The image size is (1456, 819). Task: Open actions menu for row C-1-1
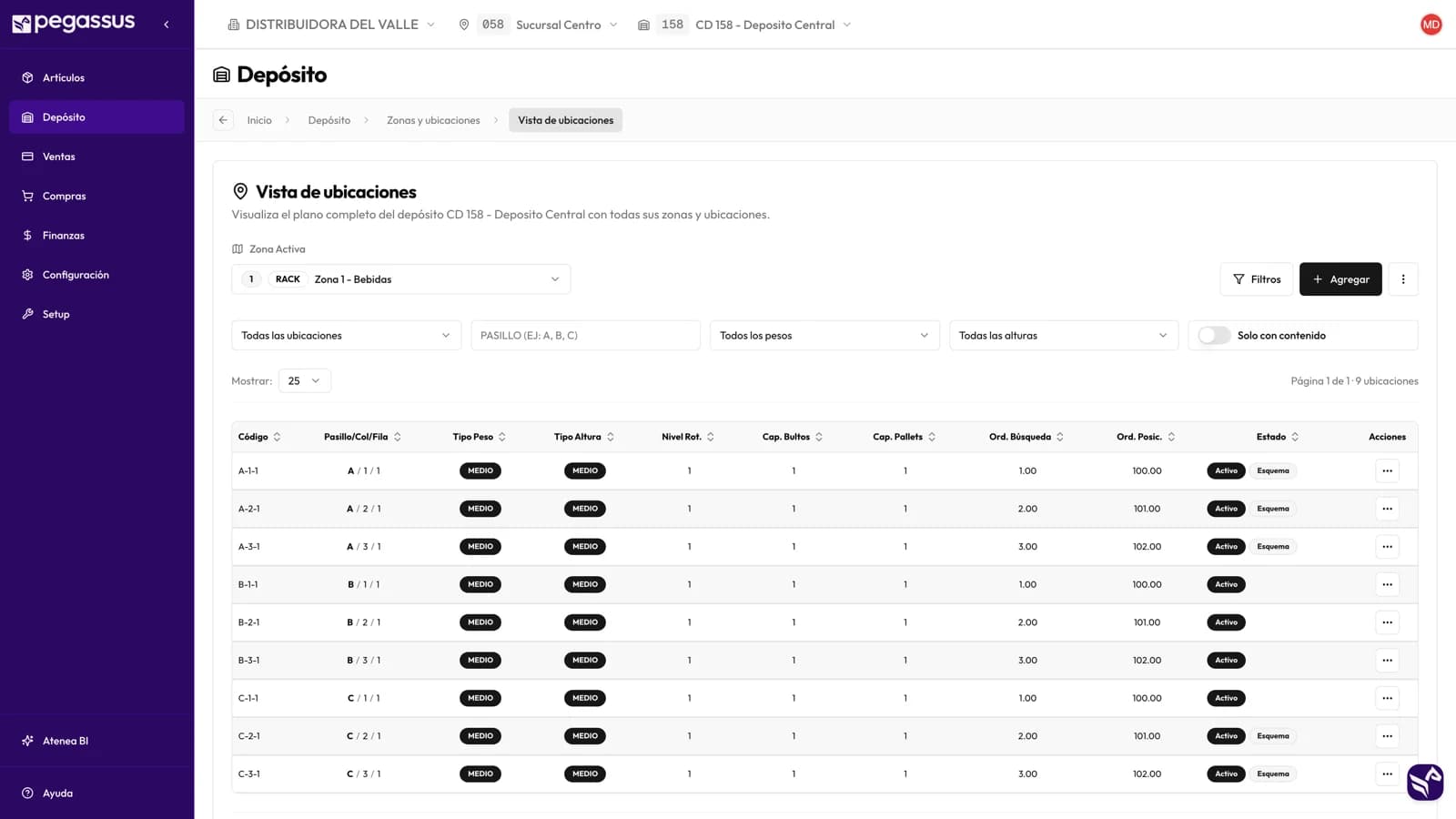pos(1387,698)
